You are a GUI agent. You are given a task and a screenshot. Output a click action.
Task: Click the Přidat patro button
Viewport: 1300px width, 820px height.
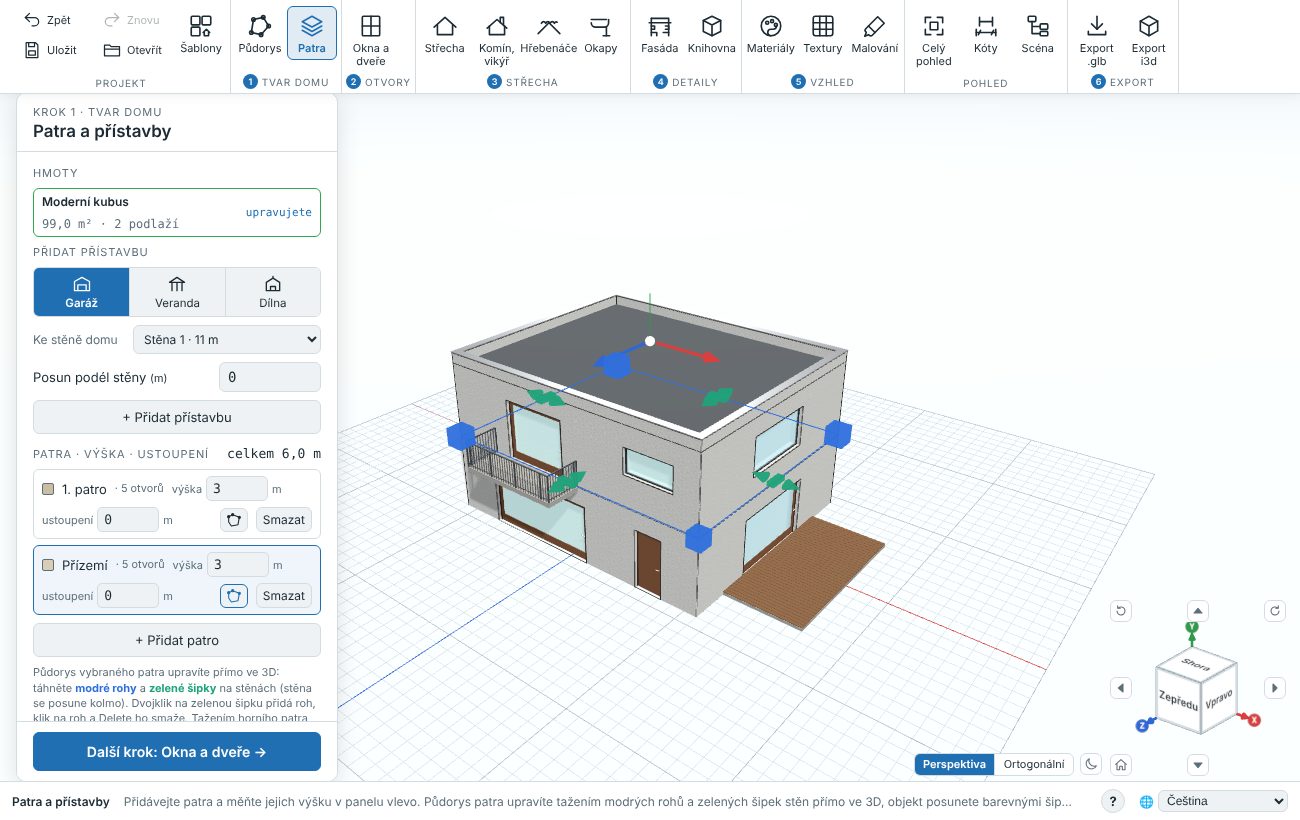tap(177, 640)
